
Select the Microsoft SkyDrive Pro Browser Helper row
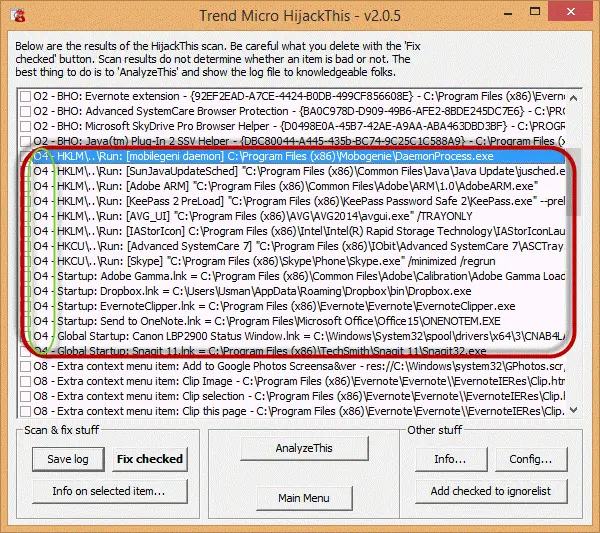pyautogui.click(x=298, y=126)
